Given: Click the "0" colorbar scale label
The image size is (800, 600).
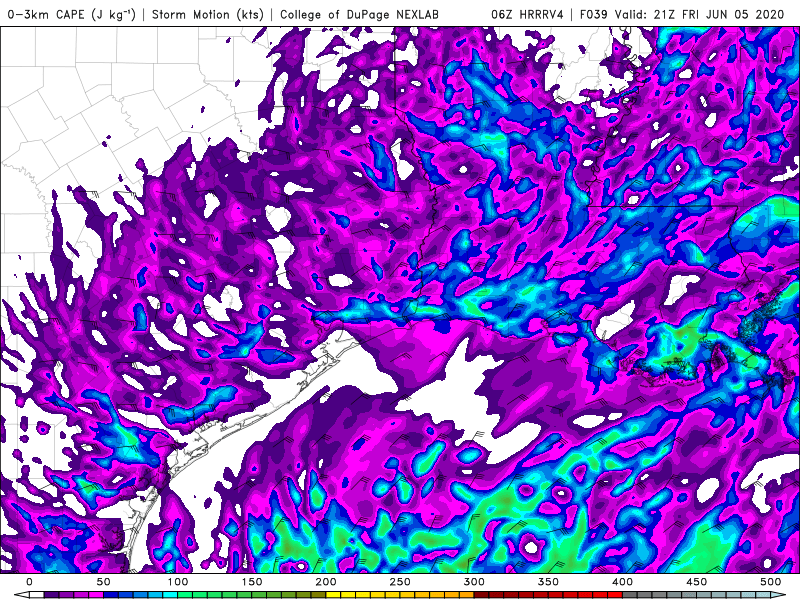Looking at the screenshot, I should click(x=29, y=582).
